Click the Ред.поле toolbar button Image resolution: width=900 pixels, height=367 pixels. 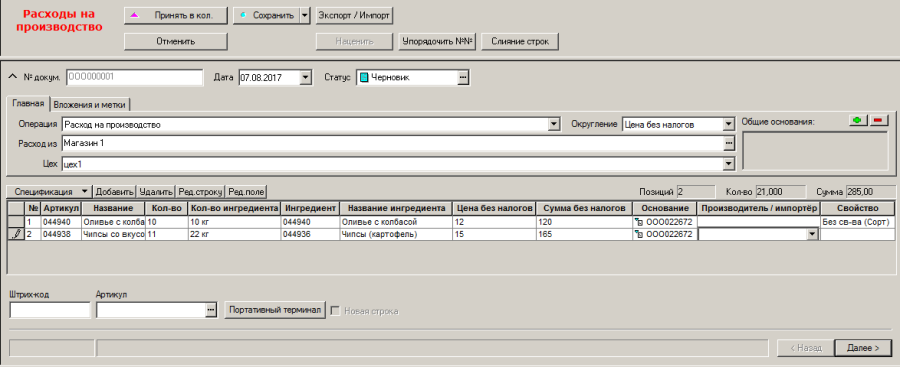click(246, 191)
